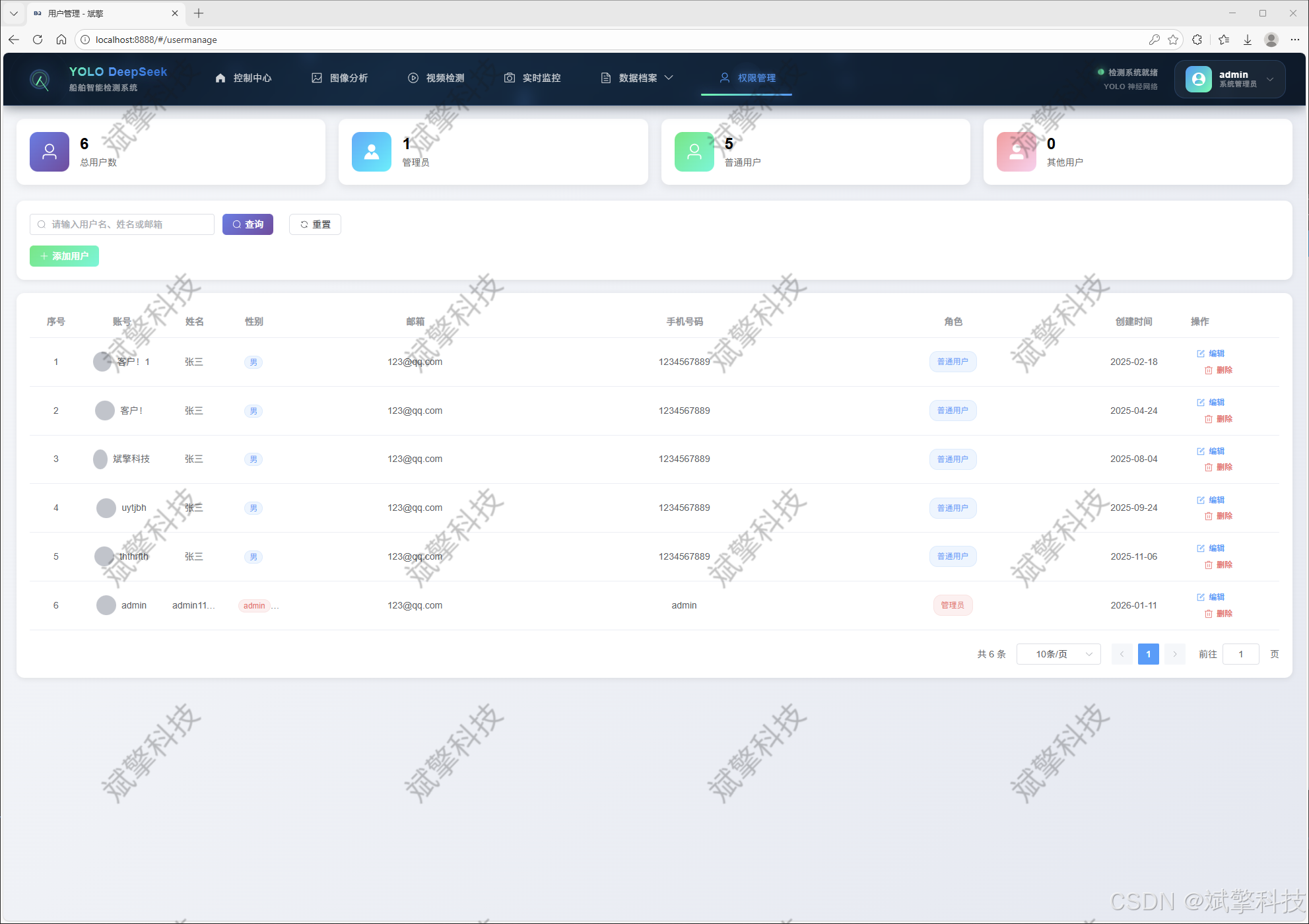Click the browser extensions puzzle icon

(1197, 40)
